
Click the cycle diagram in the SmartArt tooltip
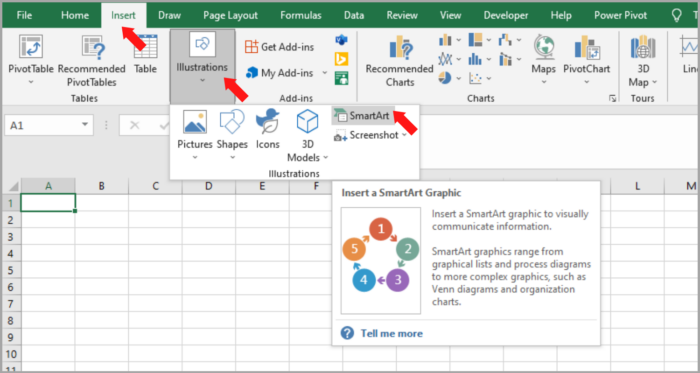380,261
